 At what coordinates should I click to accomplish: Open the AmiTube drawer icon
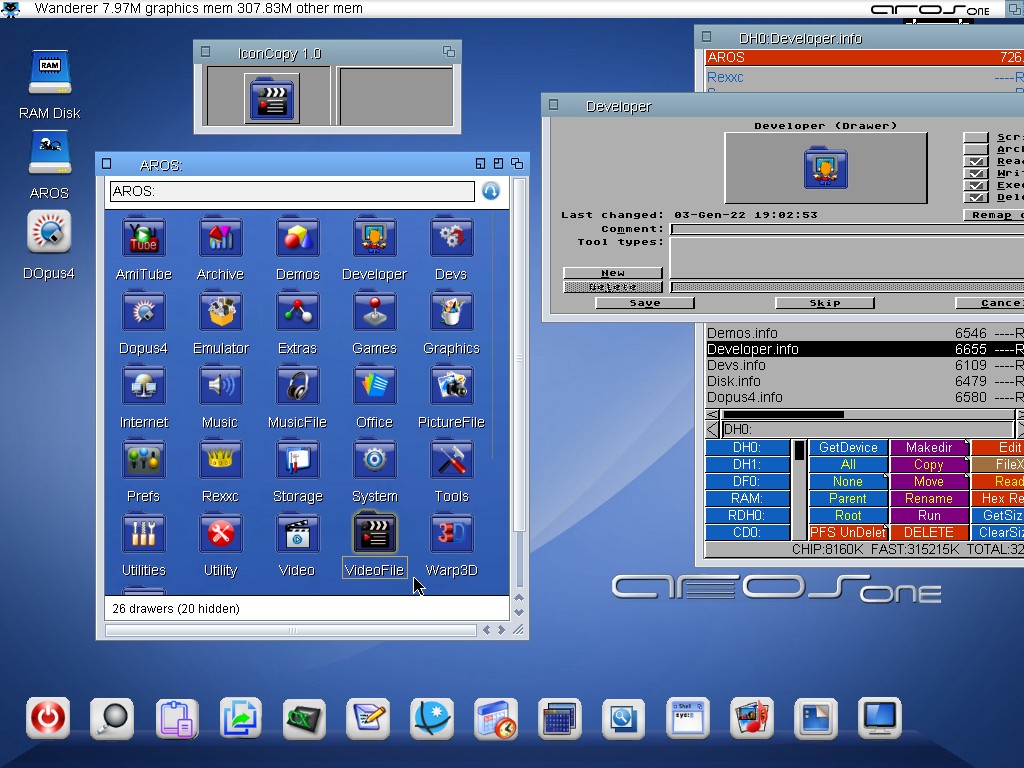tap(143, 239)
